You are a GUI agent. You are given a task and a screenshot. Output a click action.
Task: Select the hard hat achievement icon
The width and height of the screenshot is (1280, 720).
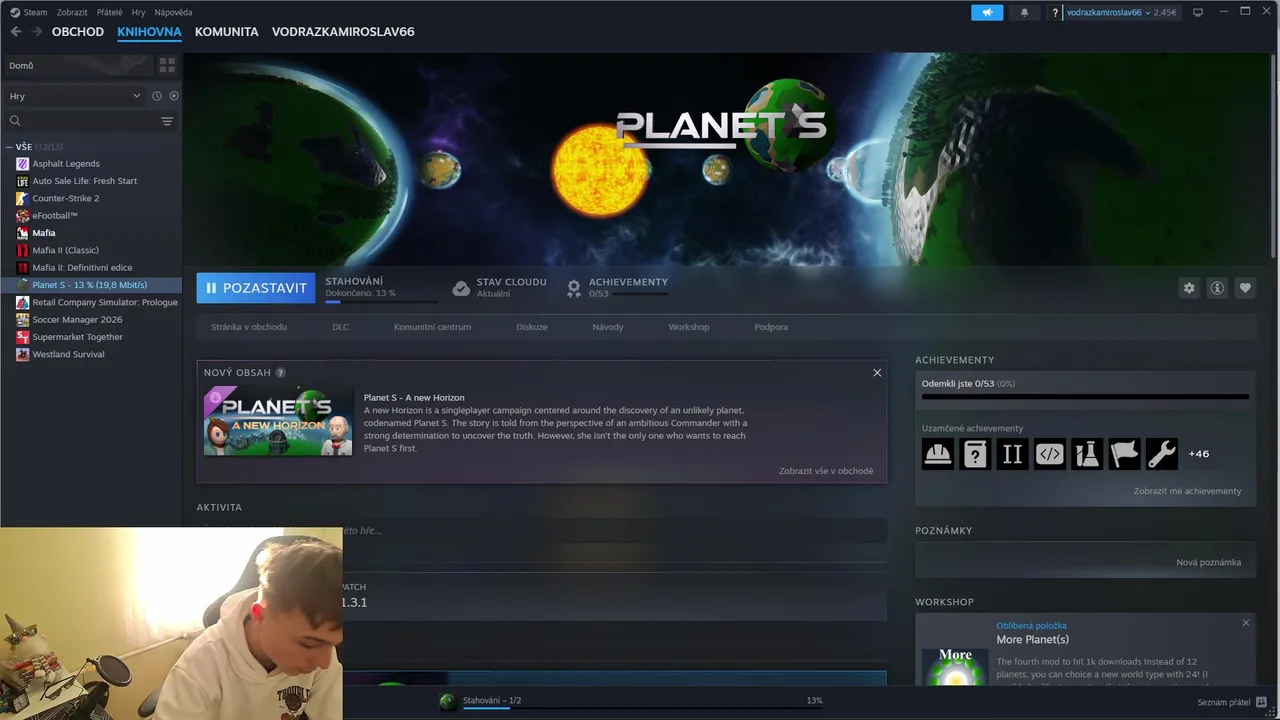(938, 454)
